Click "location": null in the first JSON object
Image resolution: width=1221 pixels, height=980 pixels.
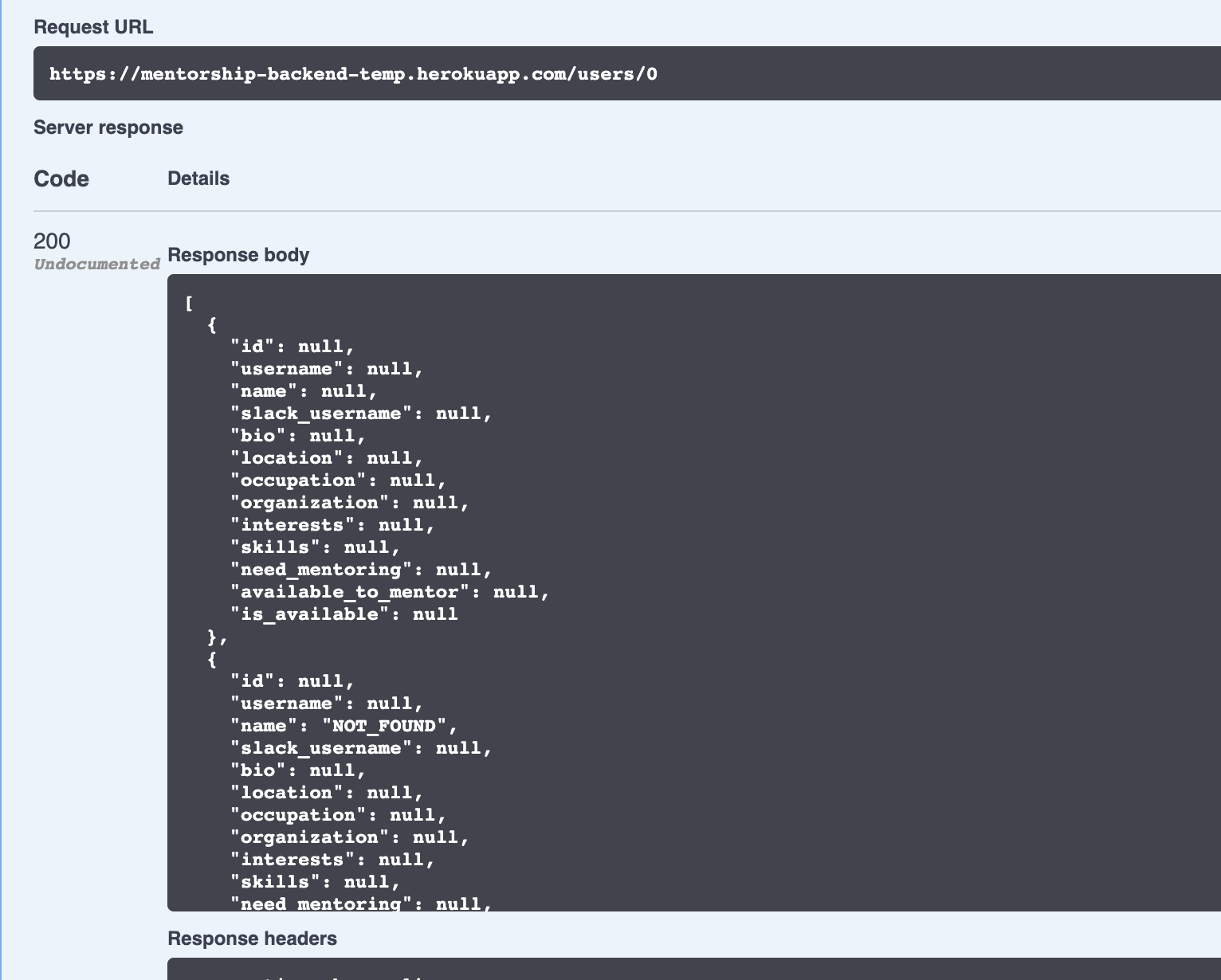[x=327, y=458]
